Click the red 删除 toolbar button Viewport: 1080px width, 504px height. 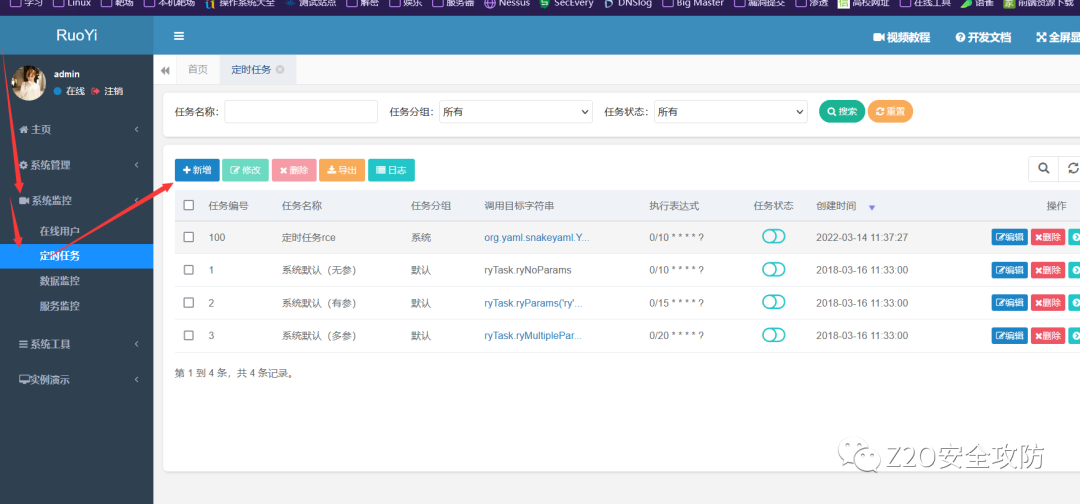[294, 170]
